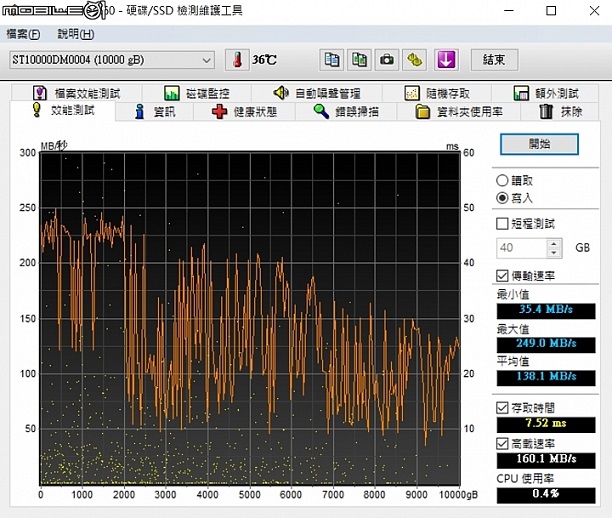
Task: Click the light bulb Benchmark icon
Action: point(37,110)
